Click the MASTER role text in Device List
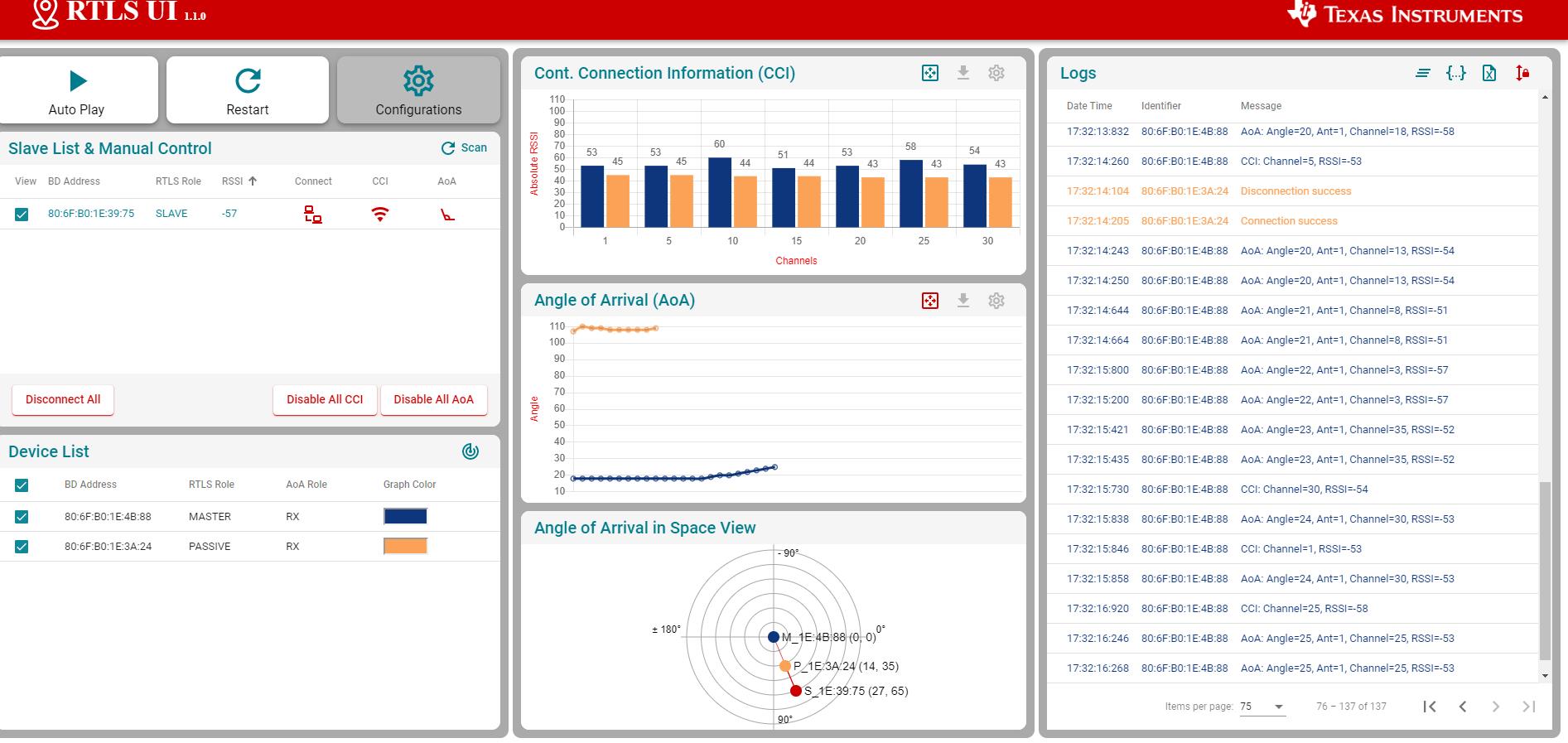 pyautogui.click(x=210, y=517)
